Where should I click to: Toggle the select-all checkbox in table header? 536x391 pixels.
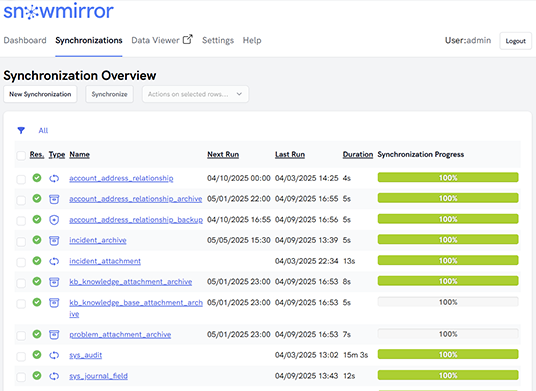tap(21, 156)
